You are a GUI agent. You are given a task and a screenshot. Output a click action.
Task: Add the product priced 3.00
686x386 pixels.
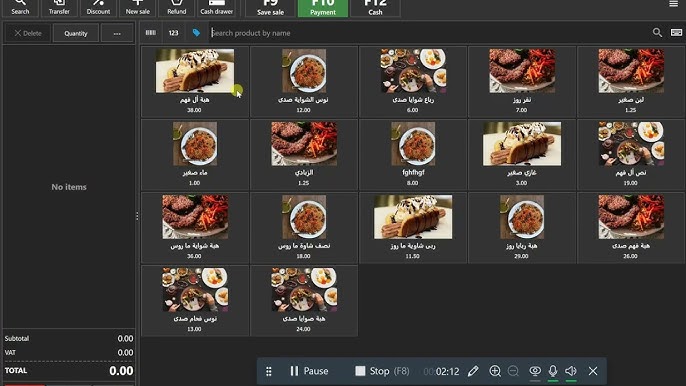coord(522,154)
